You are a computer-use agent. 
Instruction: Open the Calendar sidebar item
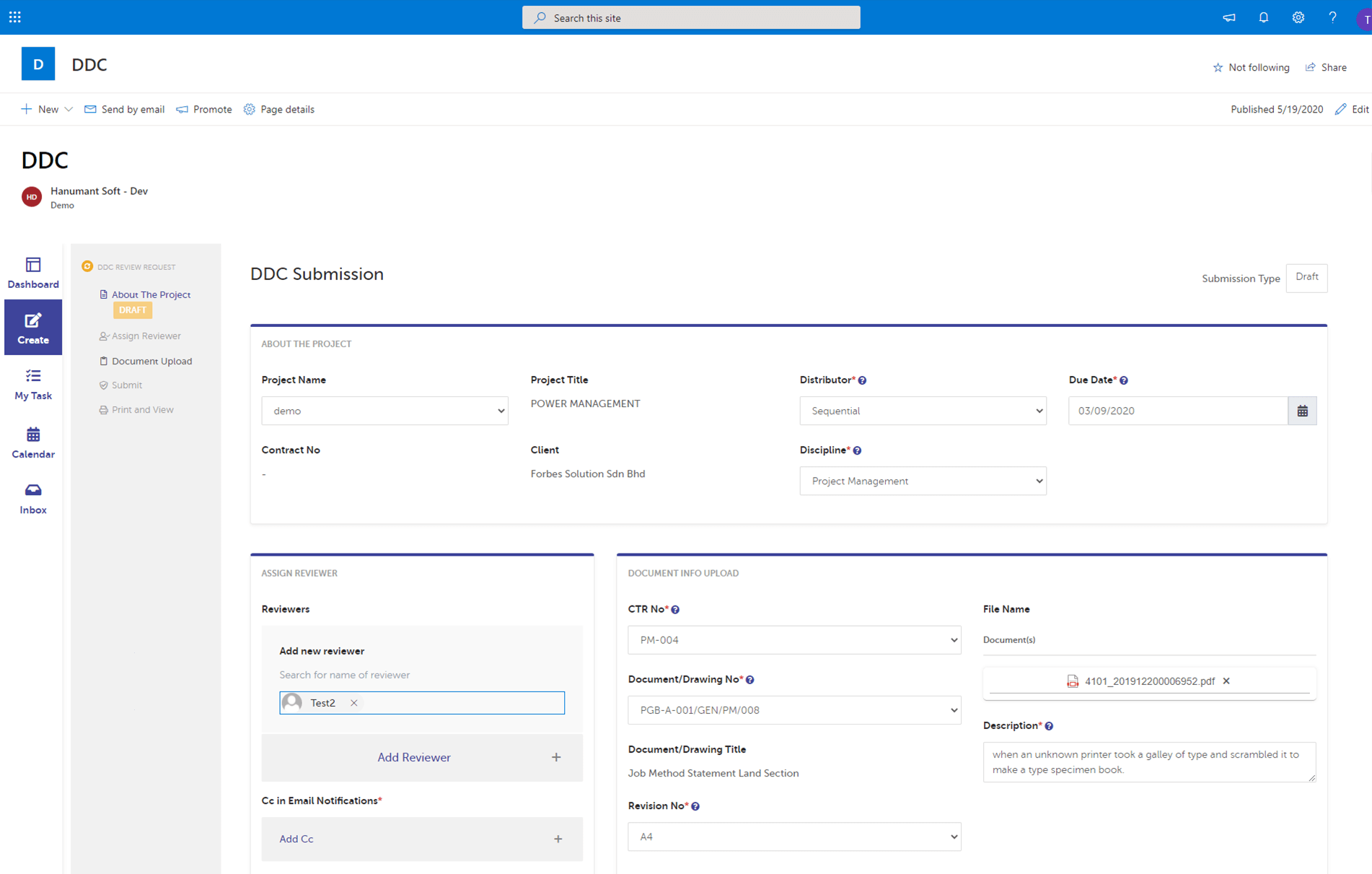[33, 442]
